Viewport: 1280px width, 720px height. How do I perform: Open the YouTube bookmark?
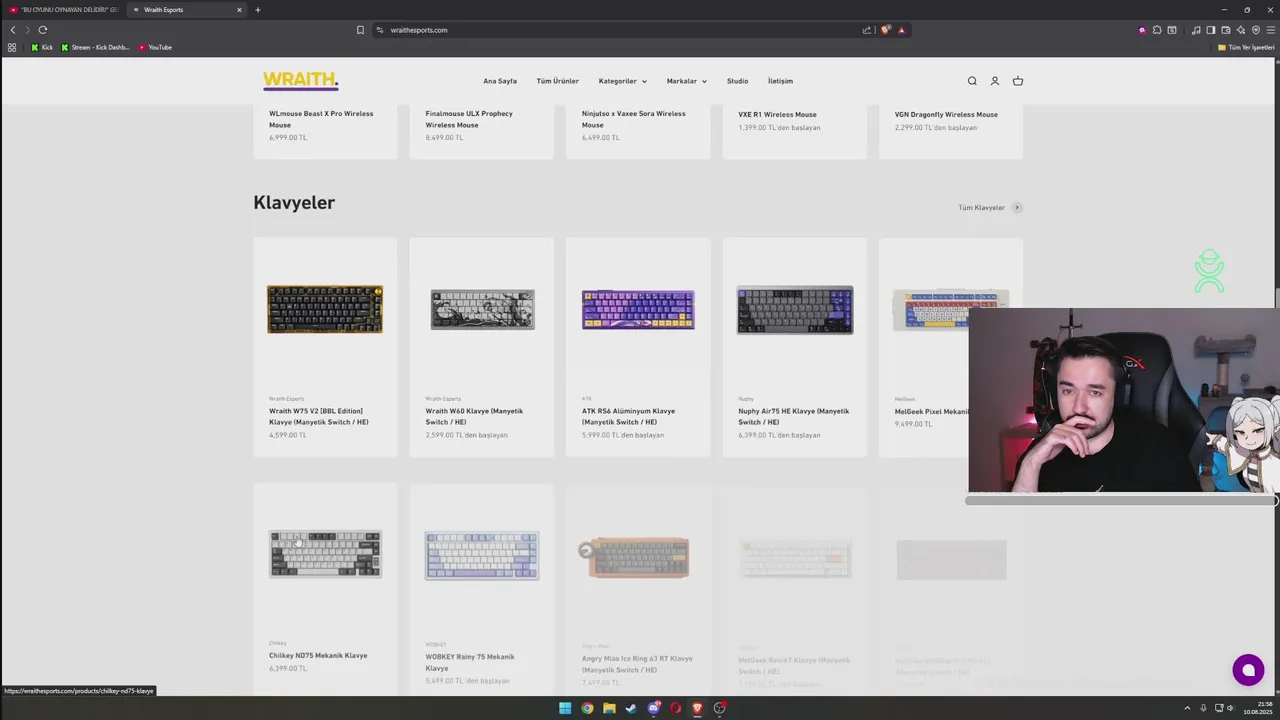coord(155,47)
